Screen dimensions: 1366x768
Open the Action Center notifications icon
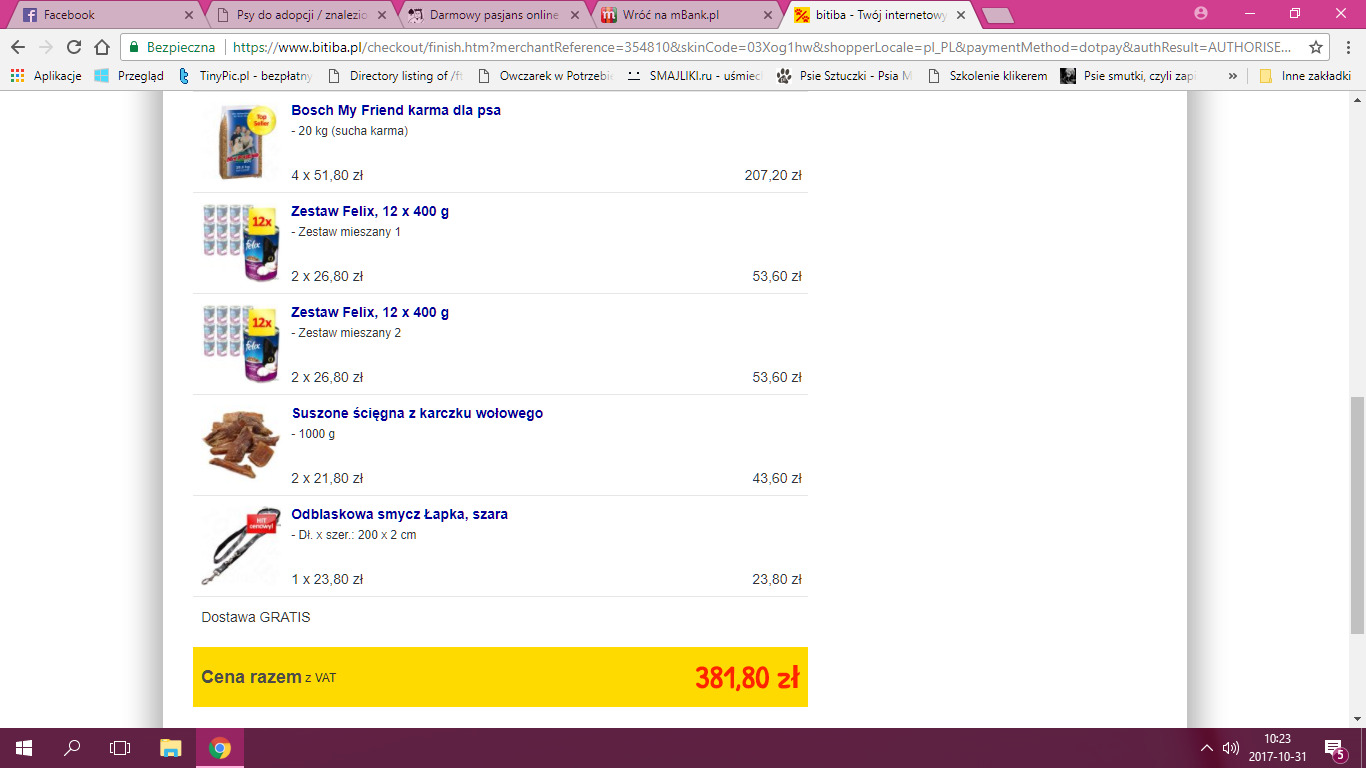1334,748
